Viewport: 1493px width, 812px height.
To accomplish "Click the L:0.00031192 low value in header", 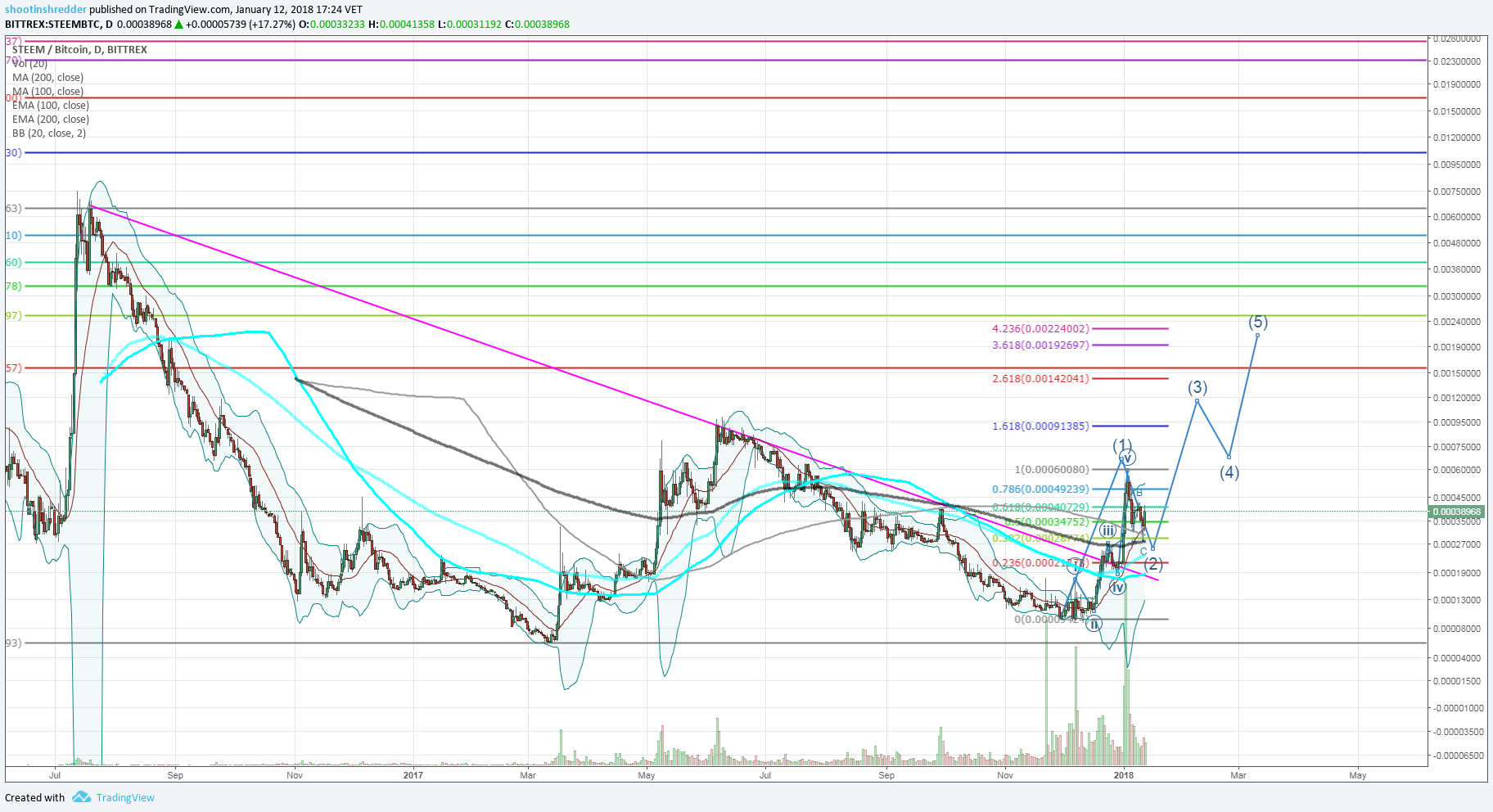I will pyautogui.click(x=469, y=25).
